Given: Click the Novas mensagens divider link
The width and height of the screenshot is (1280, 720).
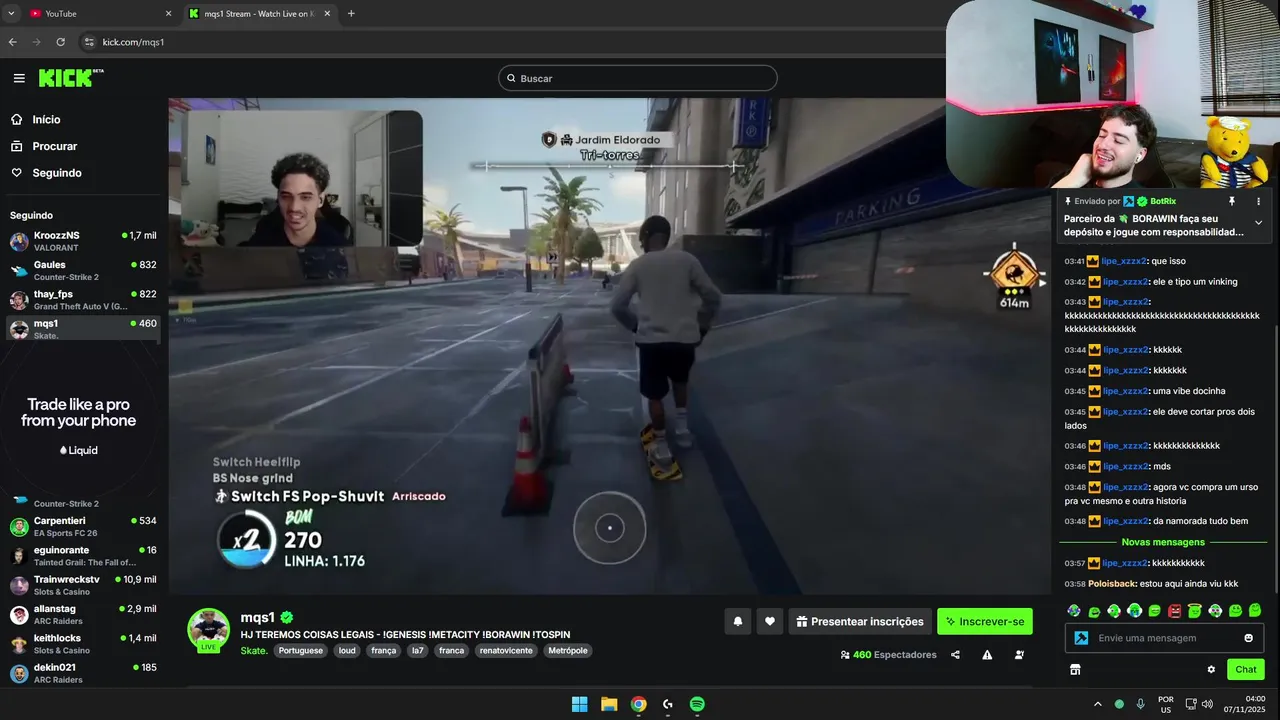Looking at the screenshot, I should point(1163,542).
